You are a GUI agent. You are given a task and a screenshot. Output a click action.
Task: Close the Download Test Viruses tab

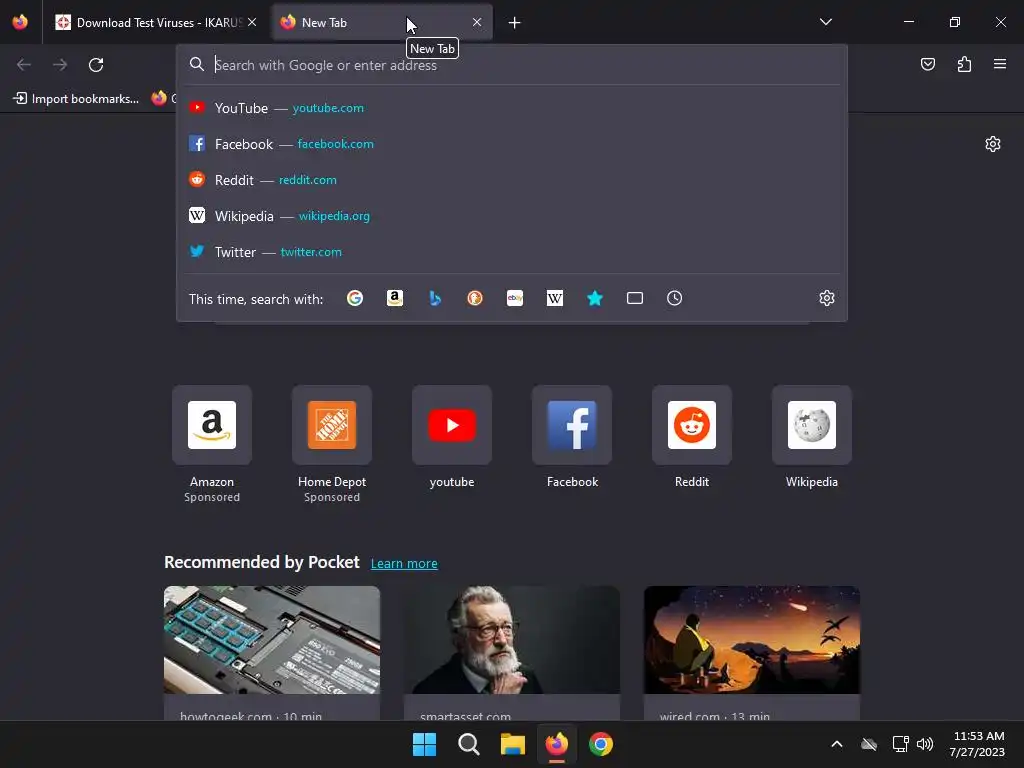pos(252,22)
